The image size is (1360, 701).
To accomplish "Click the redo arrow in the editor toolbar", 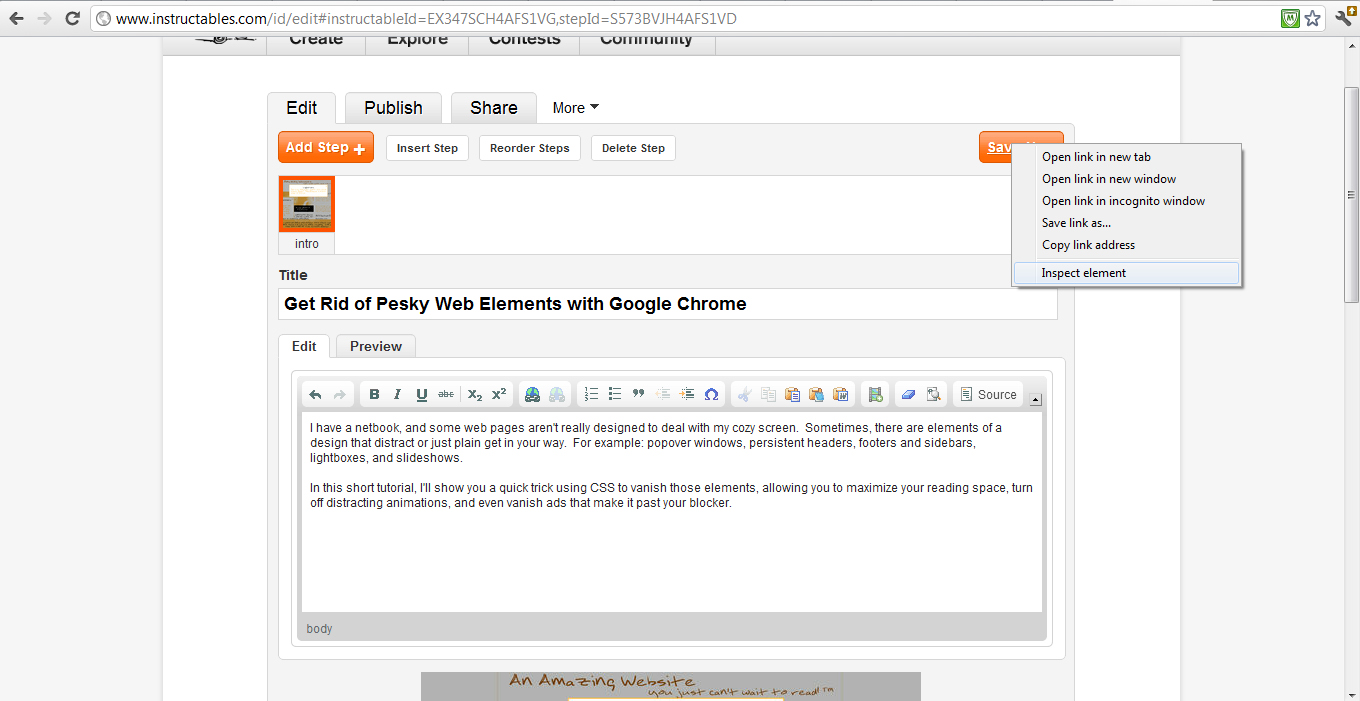I will (340, 395).
